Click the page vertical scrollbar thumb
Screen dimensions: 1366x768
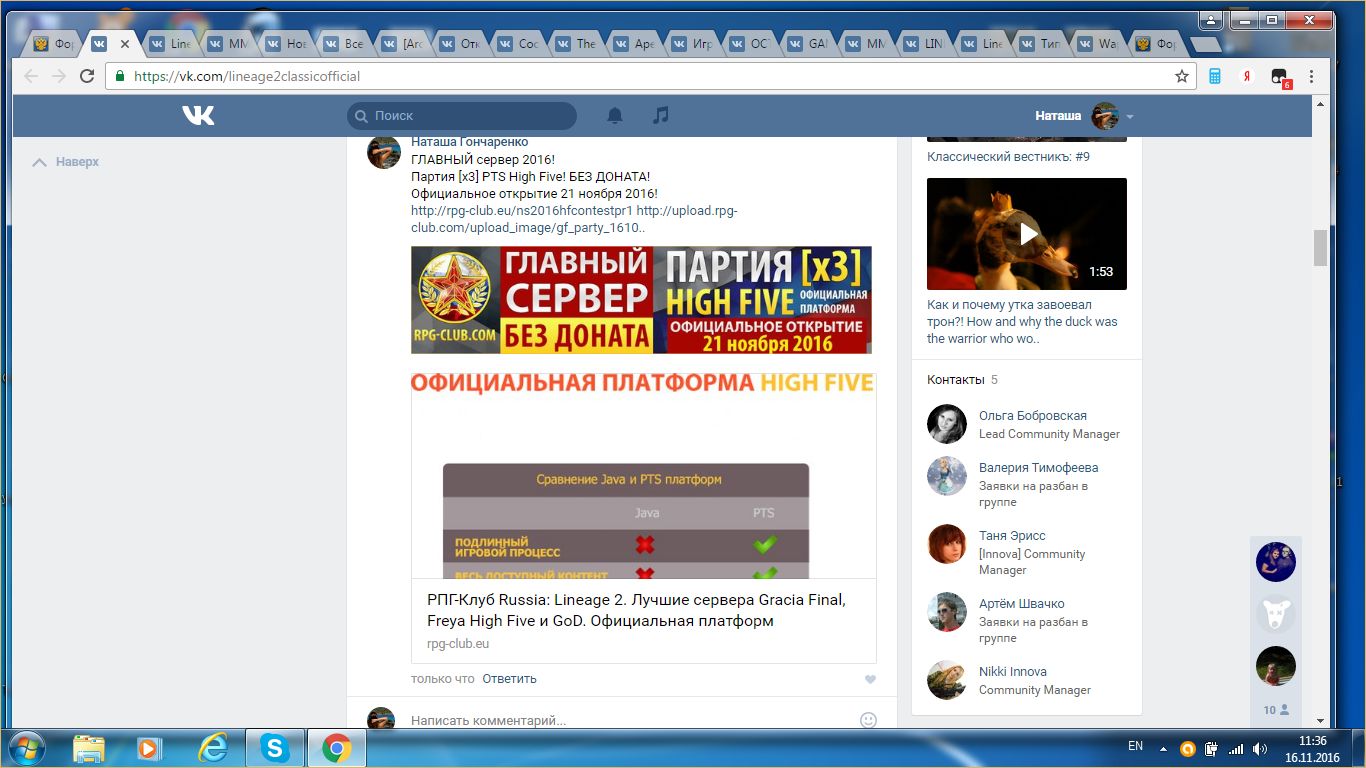[x=1320, y=247]
